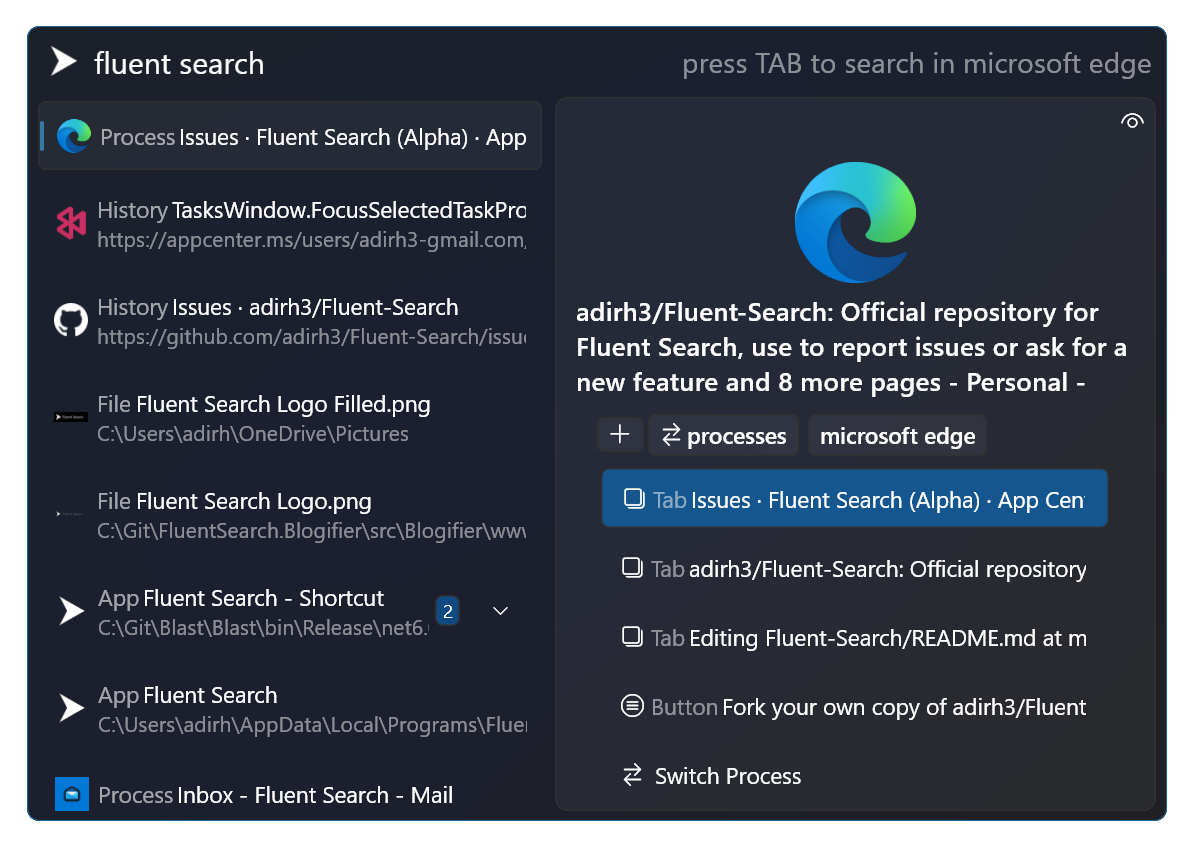Click path C:\Users\adirh\OneDrive\Pictures

253,434
